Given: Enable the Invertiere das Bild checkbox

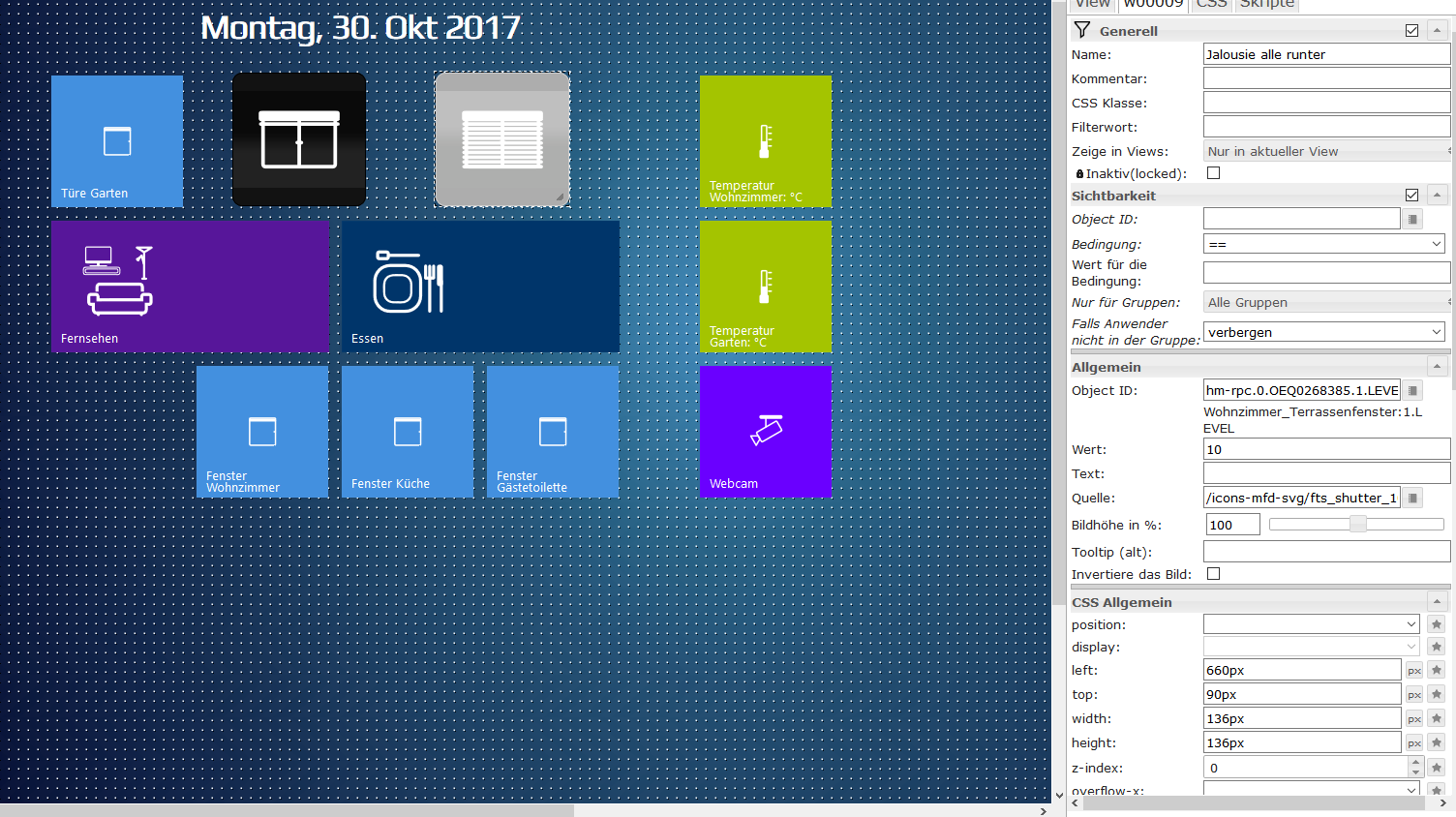Looking at the screenshot, I should pyautogui.click(x=1213, y=574).
